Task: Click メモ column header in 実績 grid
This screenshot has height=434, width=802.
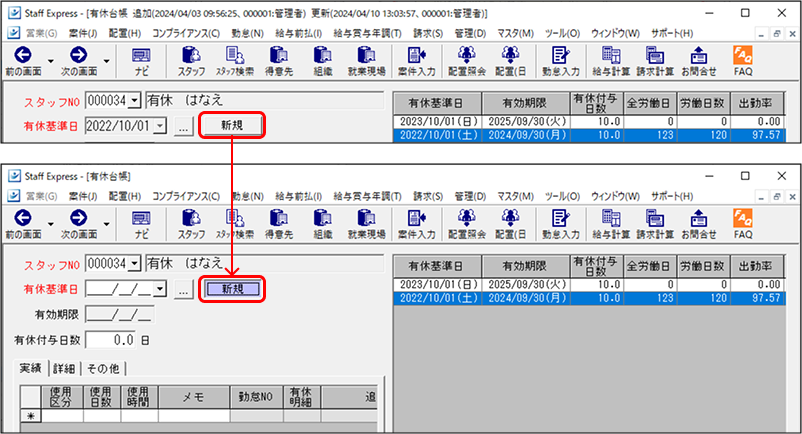Action: coord(194,397)
